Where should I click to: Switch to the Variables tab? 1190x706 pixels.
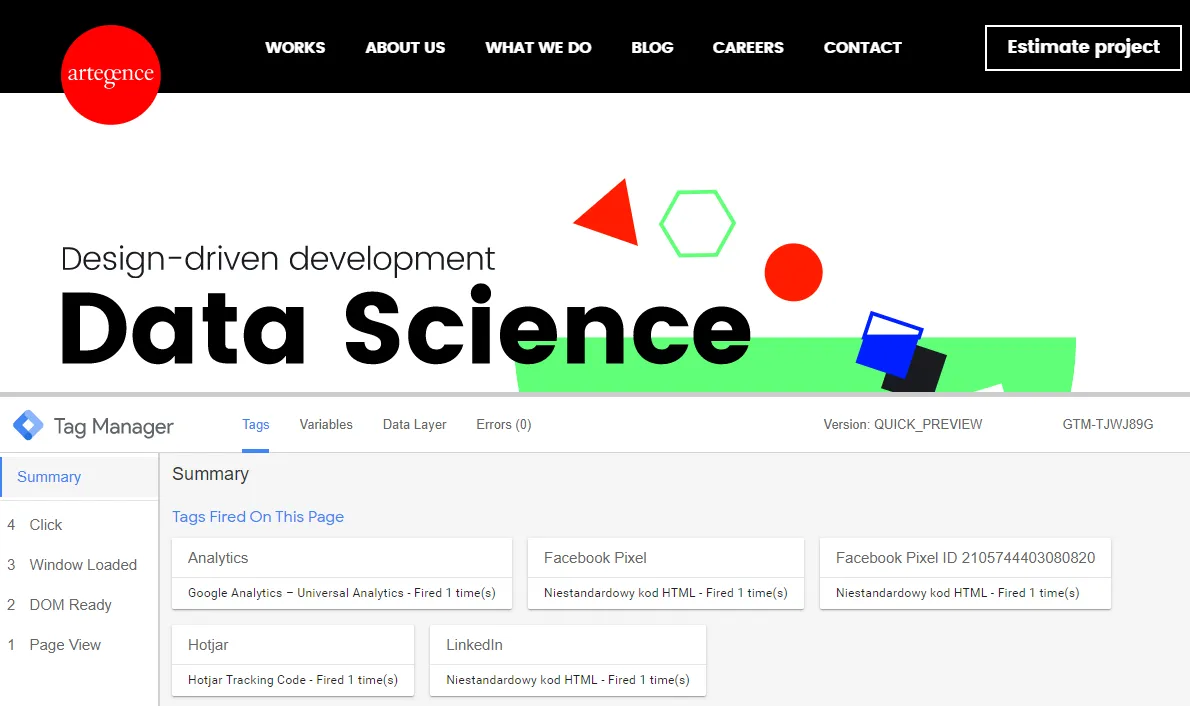(x=326, y=425)
